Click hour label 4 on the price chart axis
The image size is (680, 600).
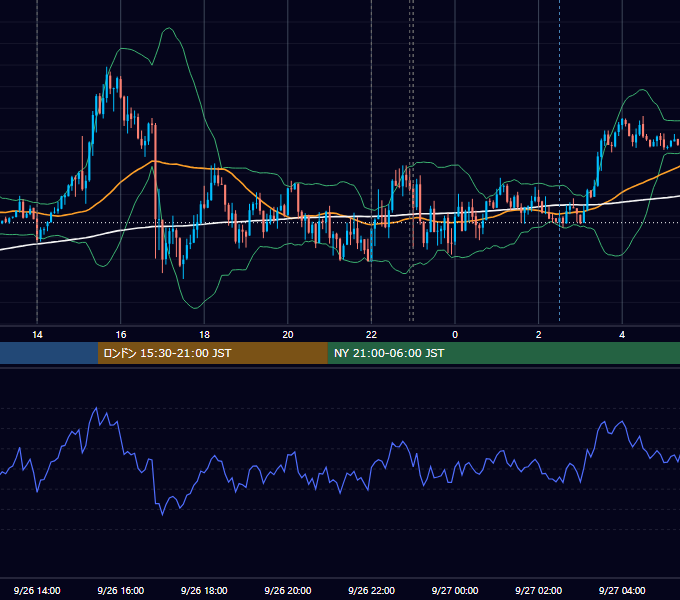pos(622,334)
